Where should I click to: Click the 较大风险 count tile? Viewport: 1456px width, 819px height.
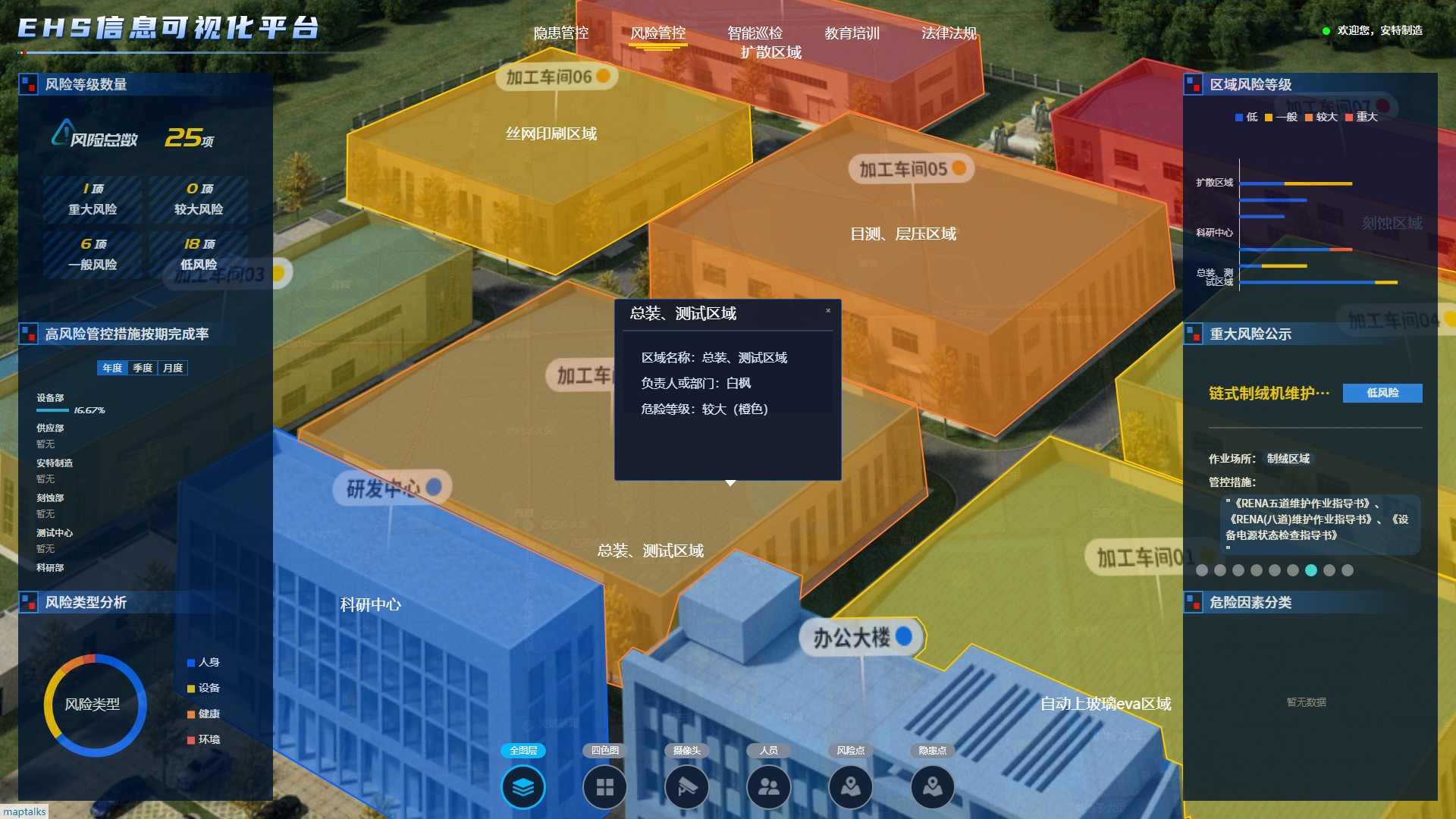coord(199,199)
